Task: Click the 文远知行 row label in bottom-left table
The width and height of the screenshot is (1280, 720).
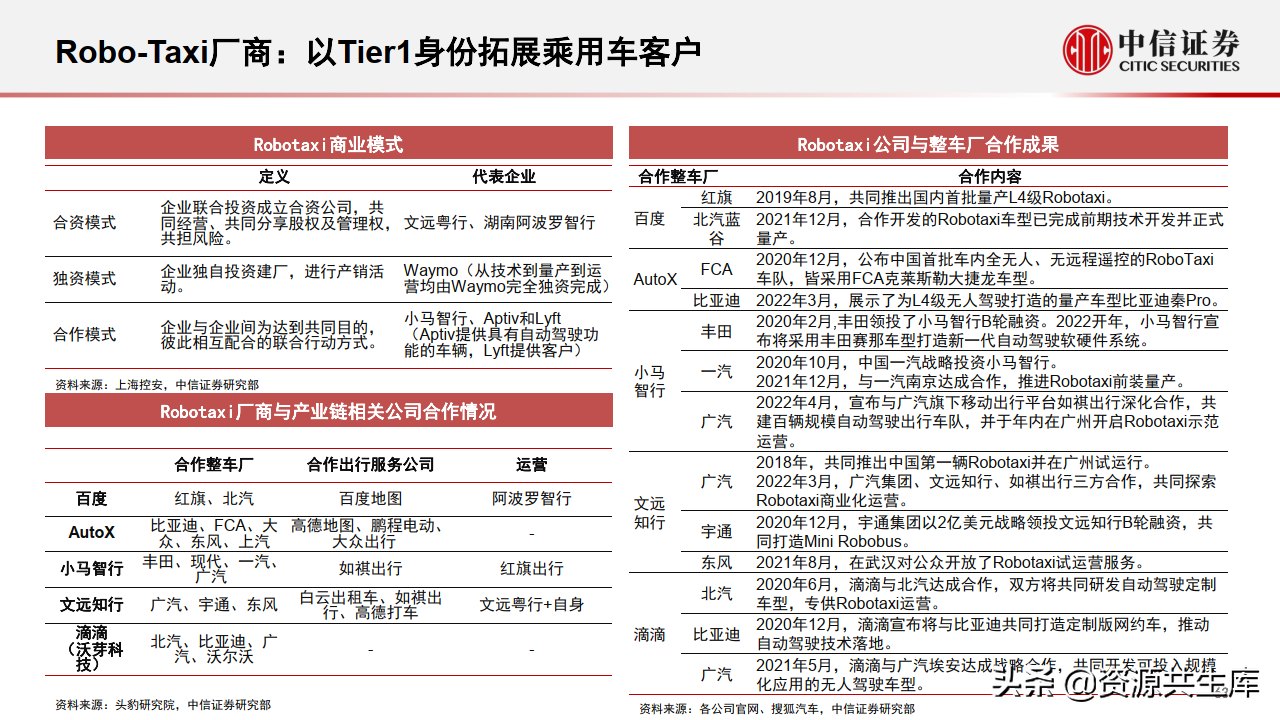Action: click(x=91, y=604)
